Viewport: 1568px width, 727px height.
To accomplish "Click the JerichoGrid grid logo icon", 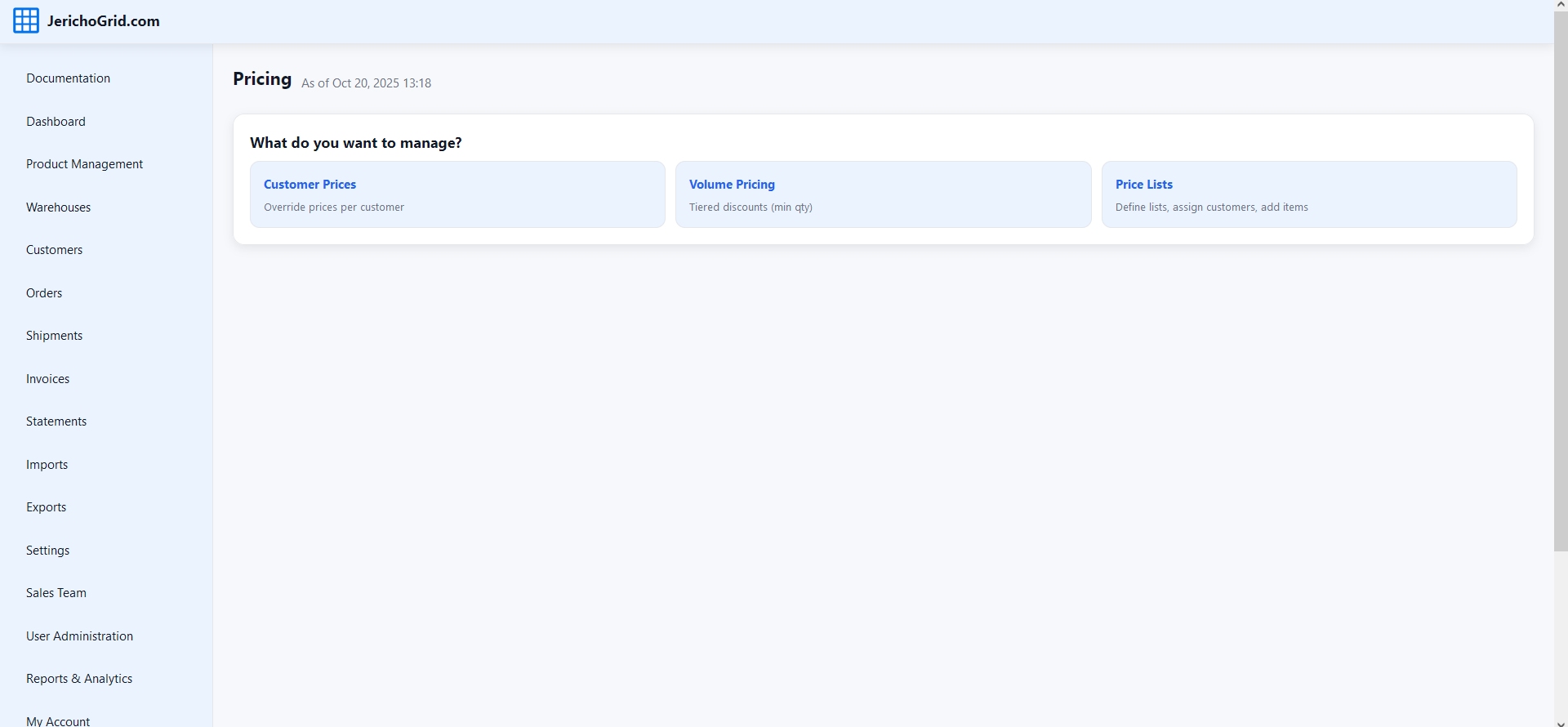I will coord(26,21).
